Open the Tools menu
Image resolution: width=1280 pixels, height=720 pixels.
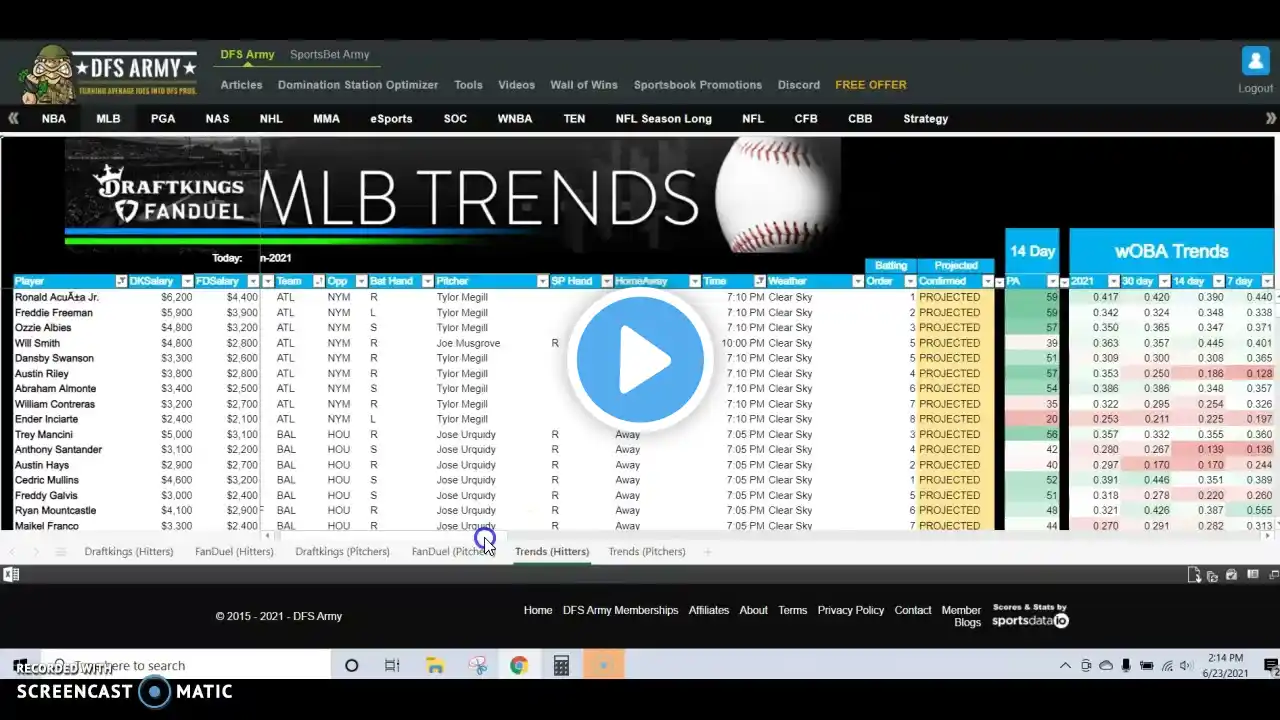[x=468, y=85]
